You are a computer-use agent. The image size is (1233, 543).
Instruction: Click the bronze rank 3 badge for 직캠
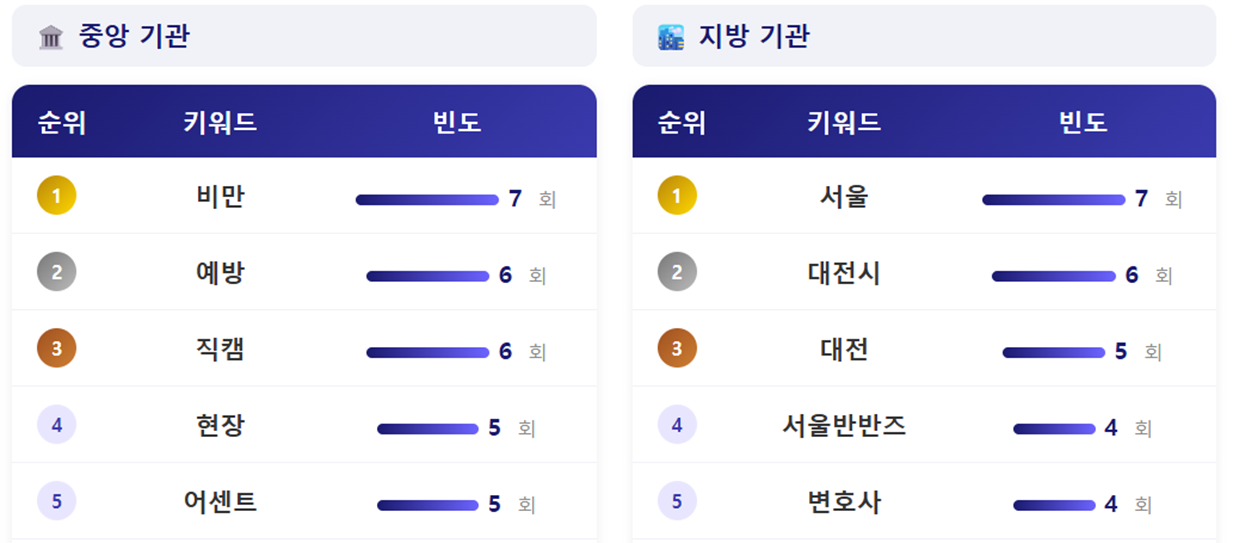point(57,349)
